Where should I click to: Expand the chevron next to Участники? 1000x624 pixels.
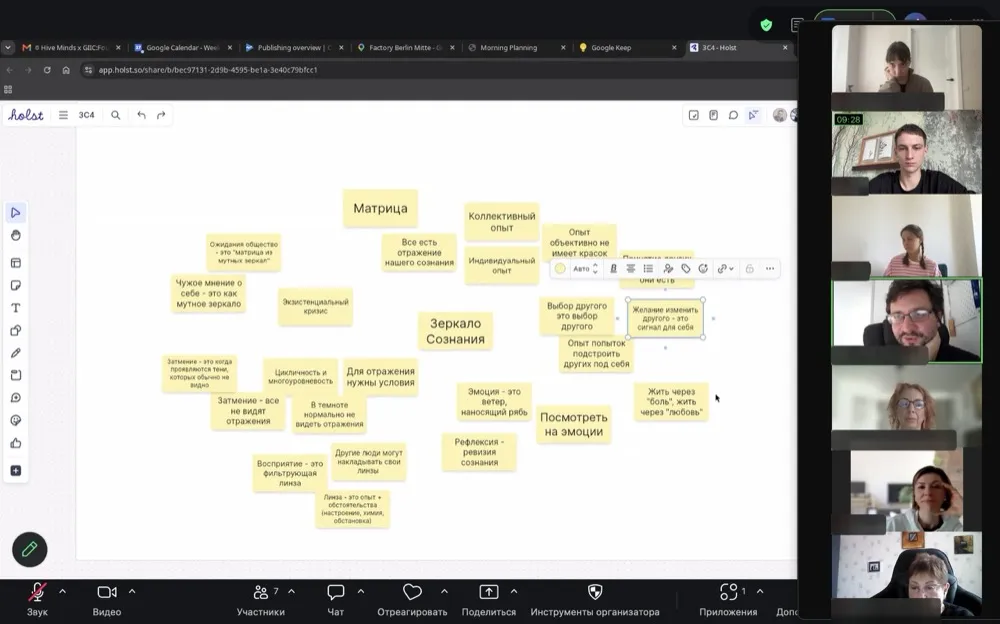[291, 591]
